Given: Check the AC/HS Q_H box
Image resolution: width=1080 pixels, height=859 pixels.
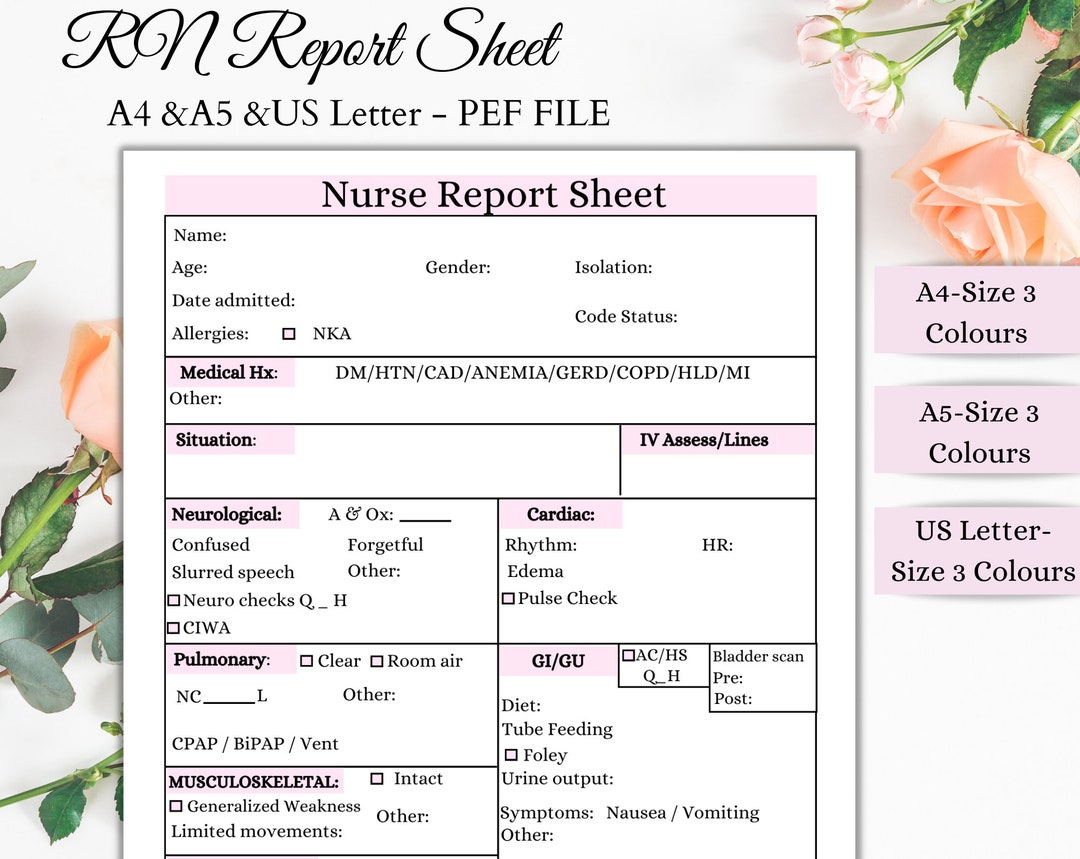Looking at the screenshot, I should (x=627, y=654).
